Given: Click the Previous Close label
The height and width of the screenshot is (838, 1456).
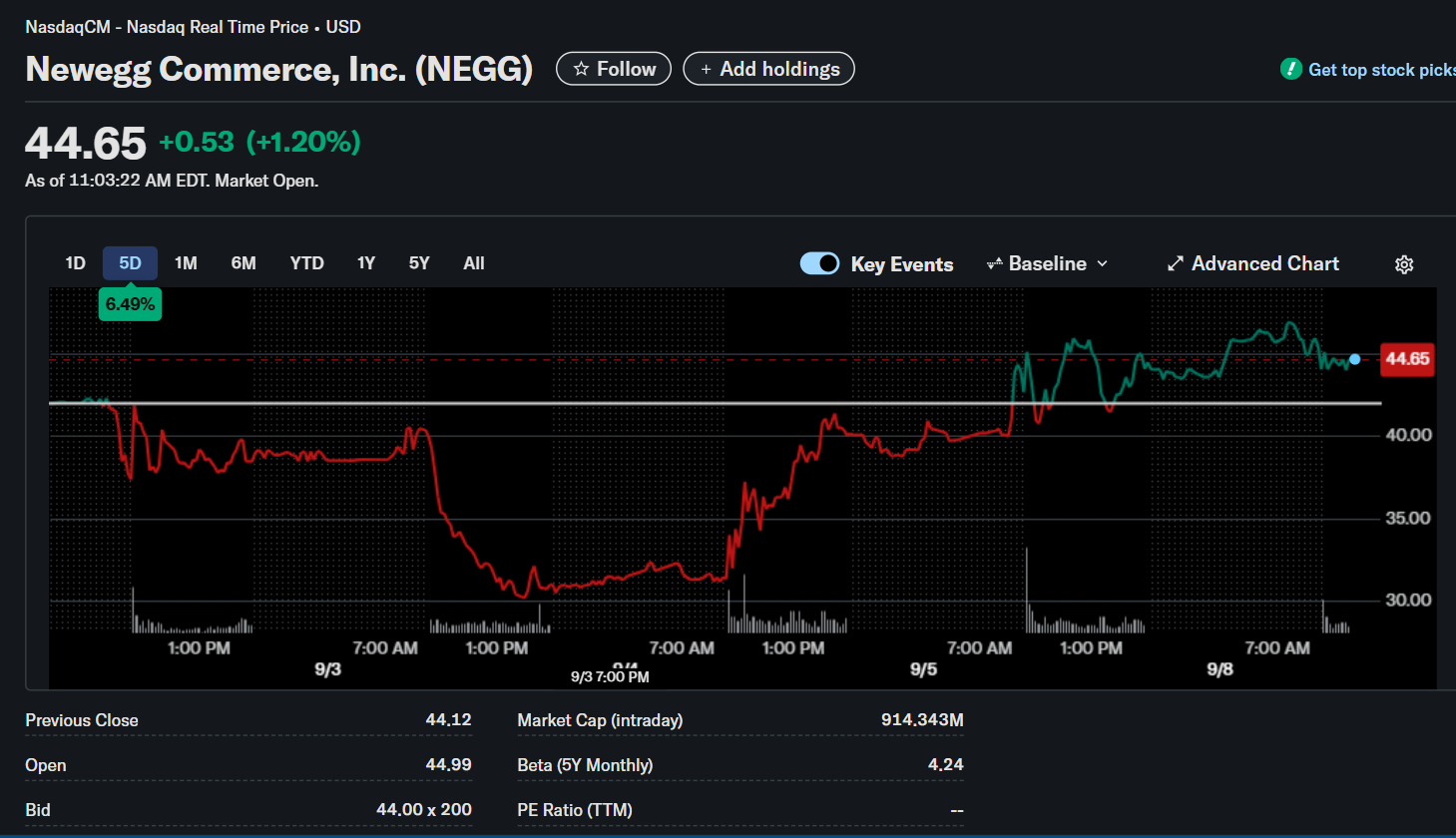Looking at the screenshot, I should click(82, 720).
